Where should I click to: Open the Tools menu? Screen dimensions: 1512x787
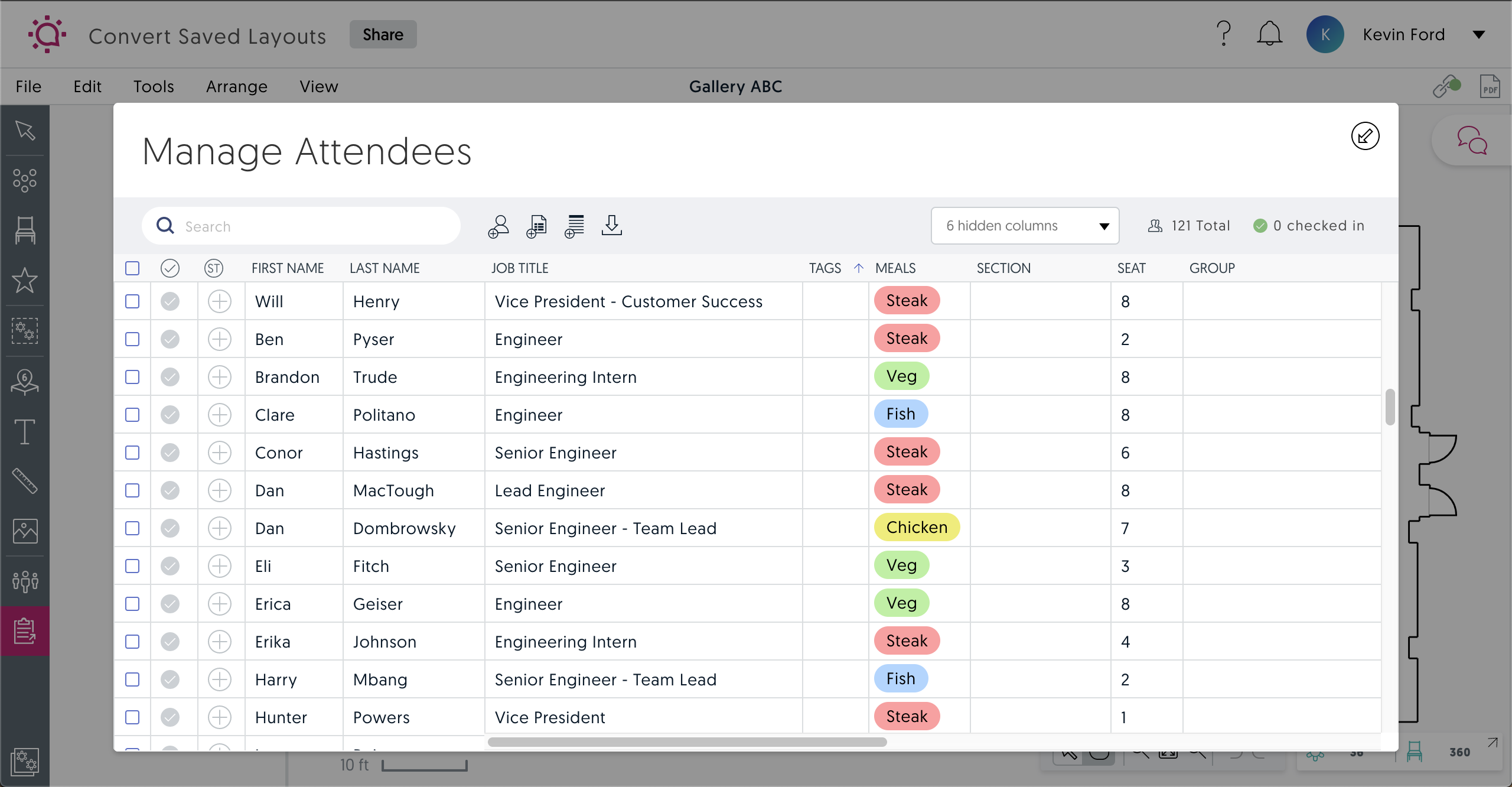pos(153,86)
